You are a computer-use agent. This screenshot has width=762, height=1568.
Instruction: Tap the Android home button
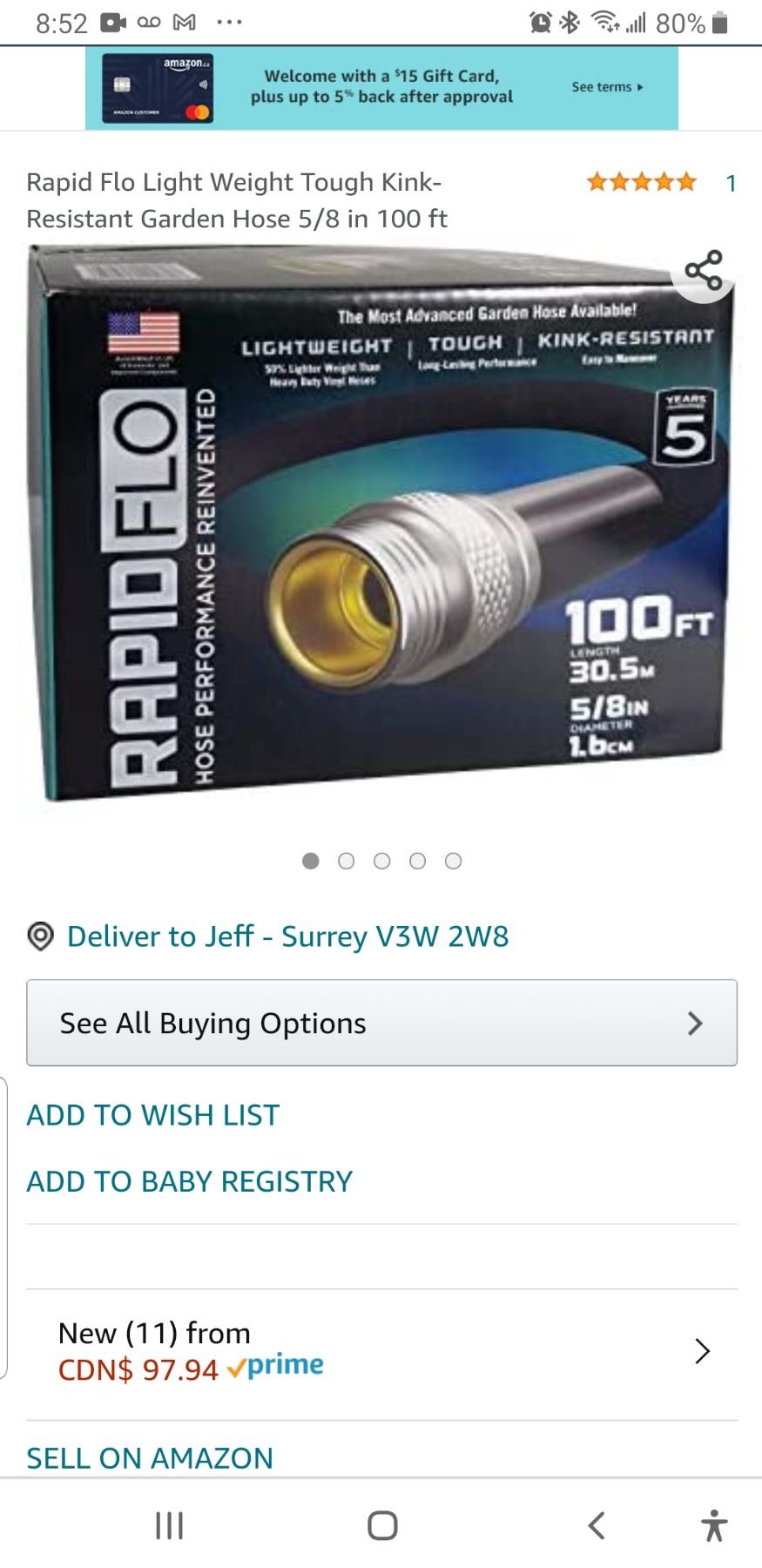tap(382, 1525)
